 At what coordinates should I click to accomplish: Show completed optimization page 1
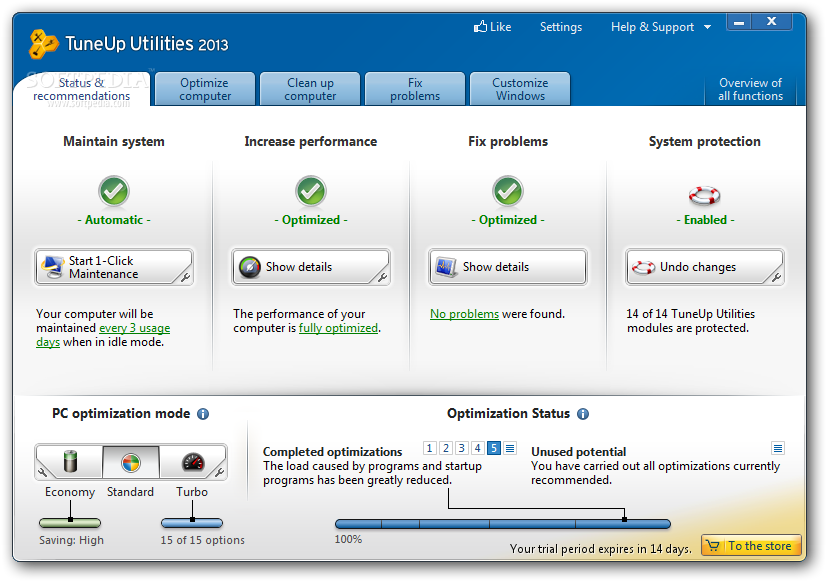click(429, 449)
